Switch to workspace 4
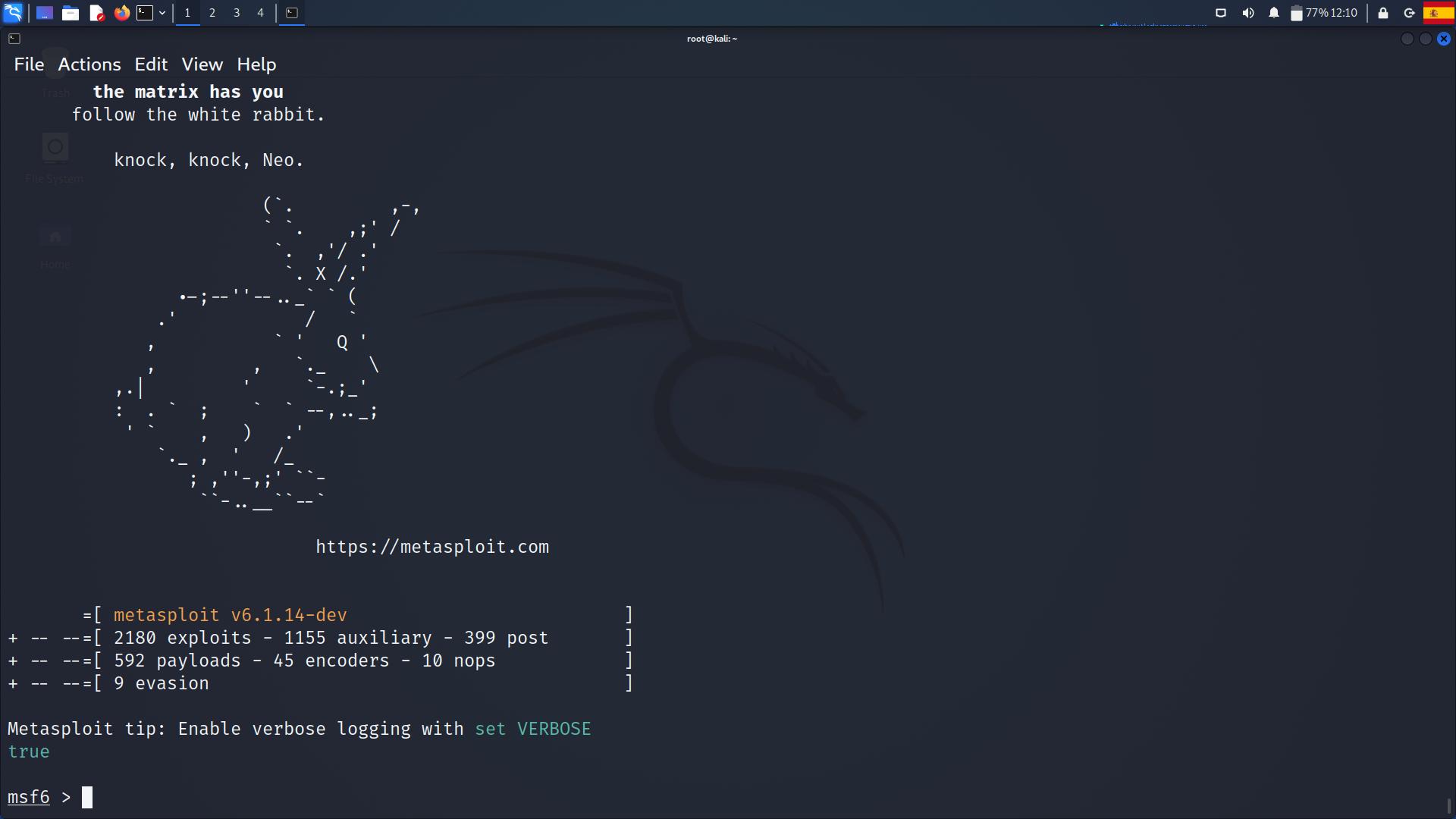 [261, 13]
